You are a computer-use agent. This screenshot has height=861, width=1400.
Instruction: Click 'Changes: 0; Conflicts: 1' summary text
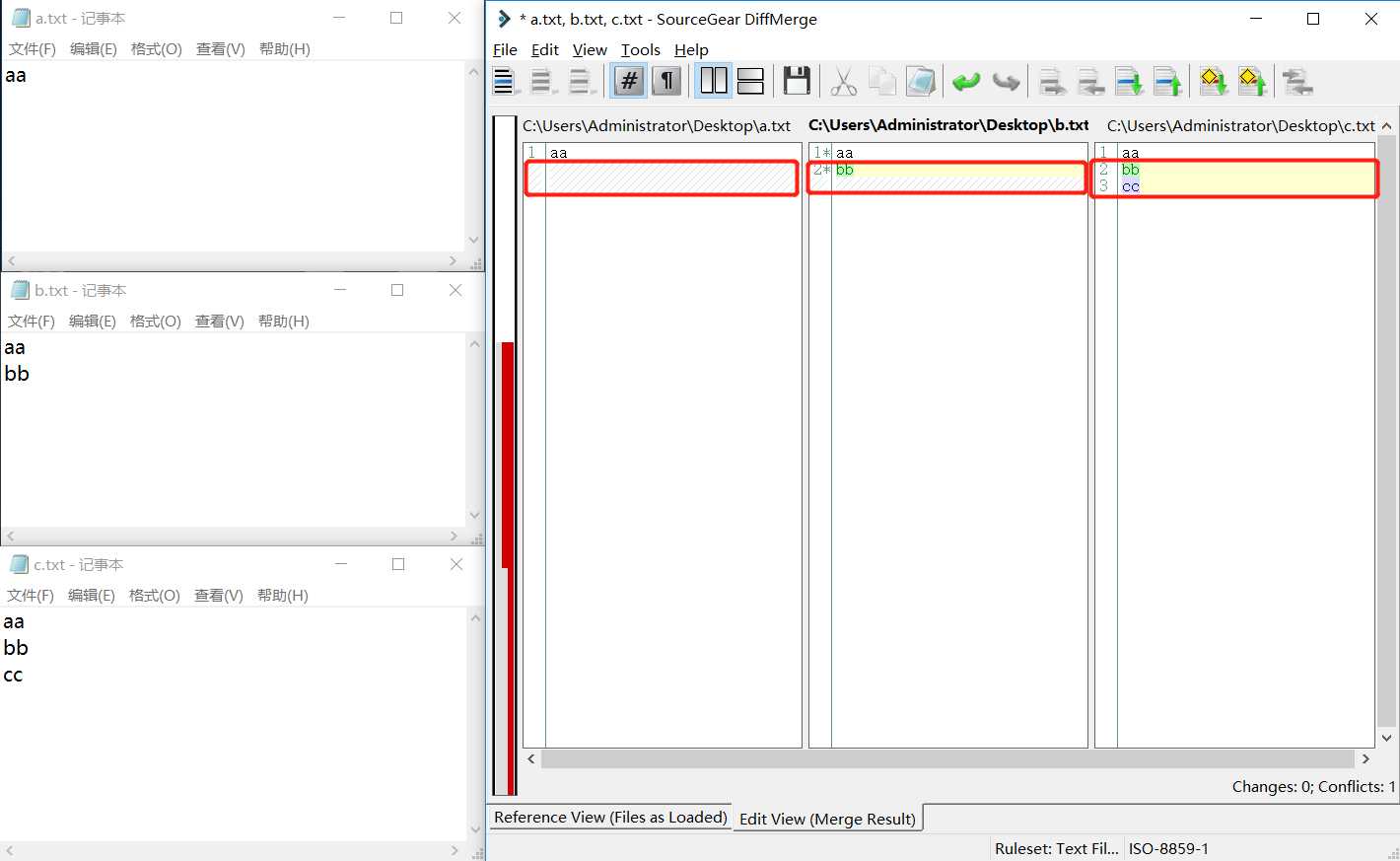[x=1313, y=786]
